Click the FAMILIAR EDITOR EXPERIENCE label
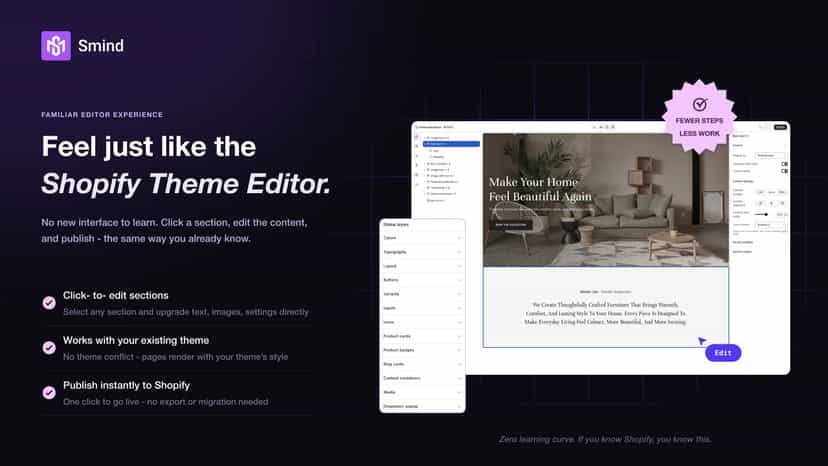The image size is (828, 466). pos(102,115)
